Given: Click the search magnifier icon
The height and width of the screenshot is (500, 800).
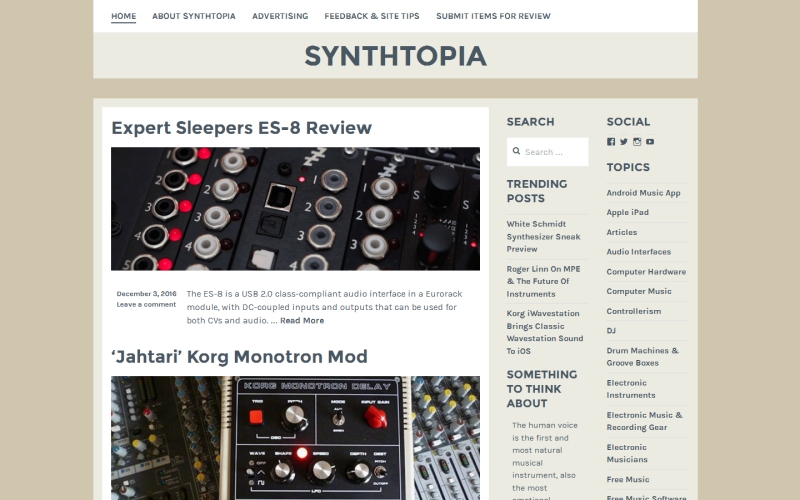Looking at the screenshot, I should pyautogui.click(x=516, y=151).
